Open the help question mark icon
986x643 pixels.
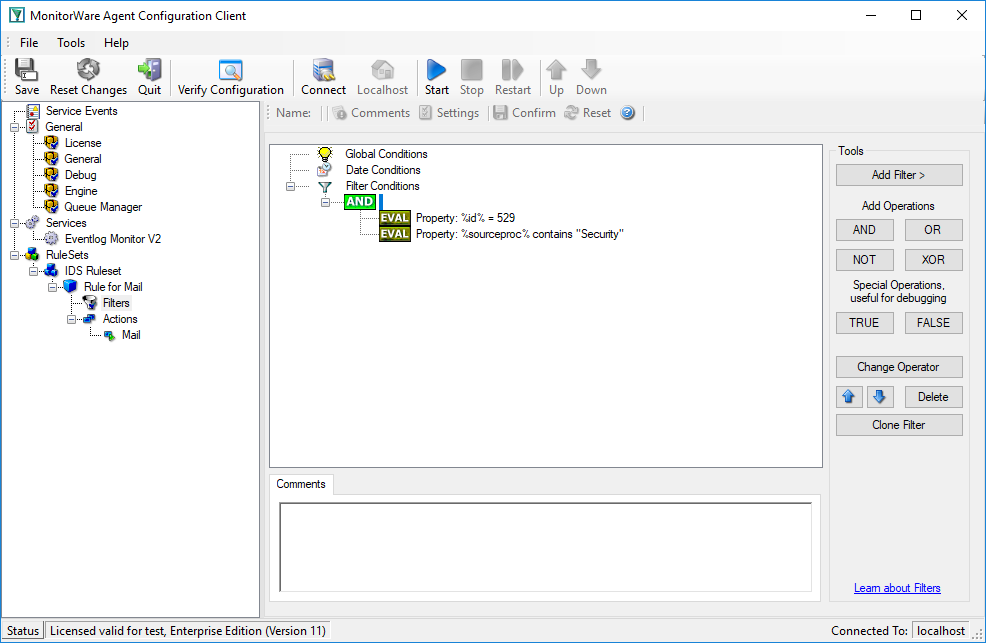(628, 113)
